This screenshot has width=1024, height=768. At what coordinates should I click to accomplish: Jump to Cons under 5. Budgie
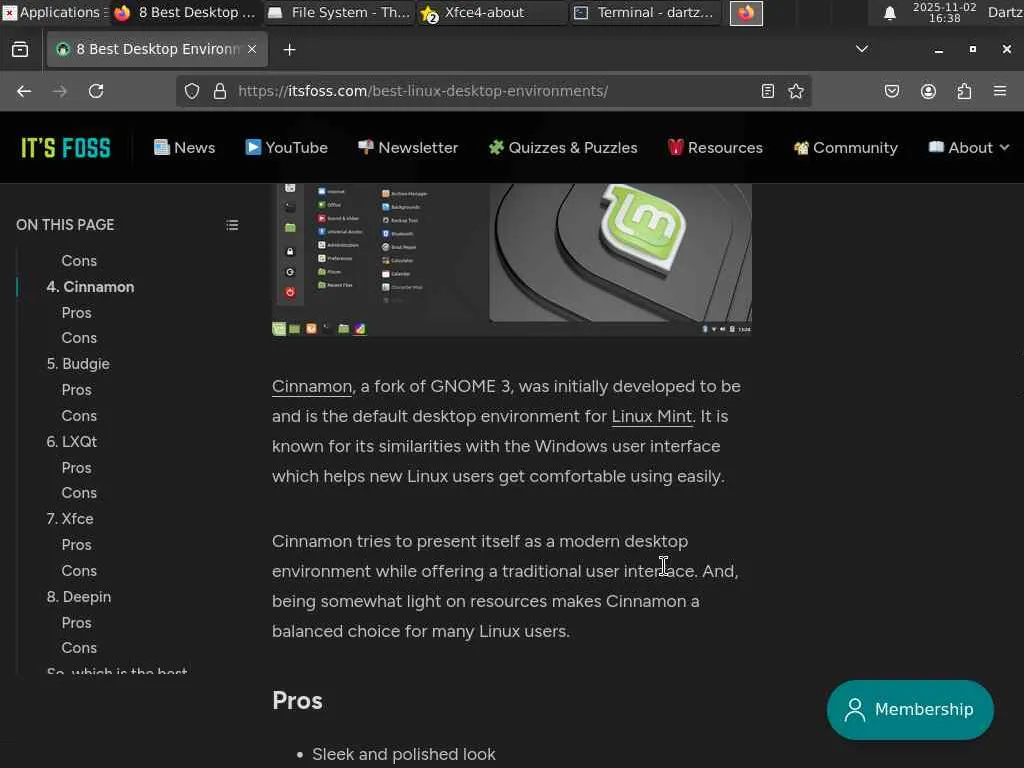tap(79, 416)
